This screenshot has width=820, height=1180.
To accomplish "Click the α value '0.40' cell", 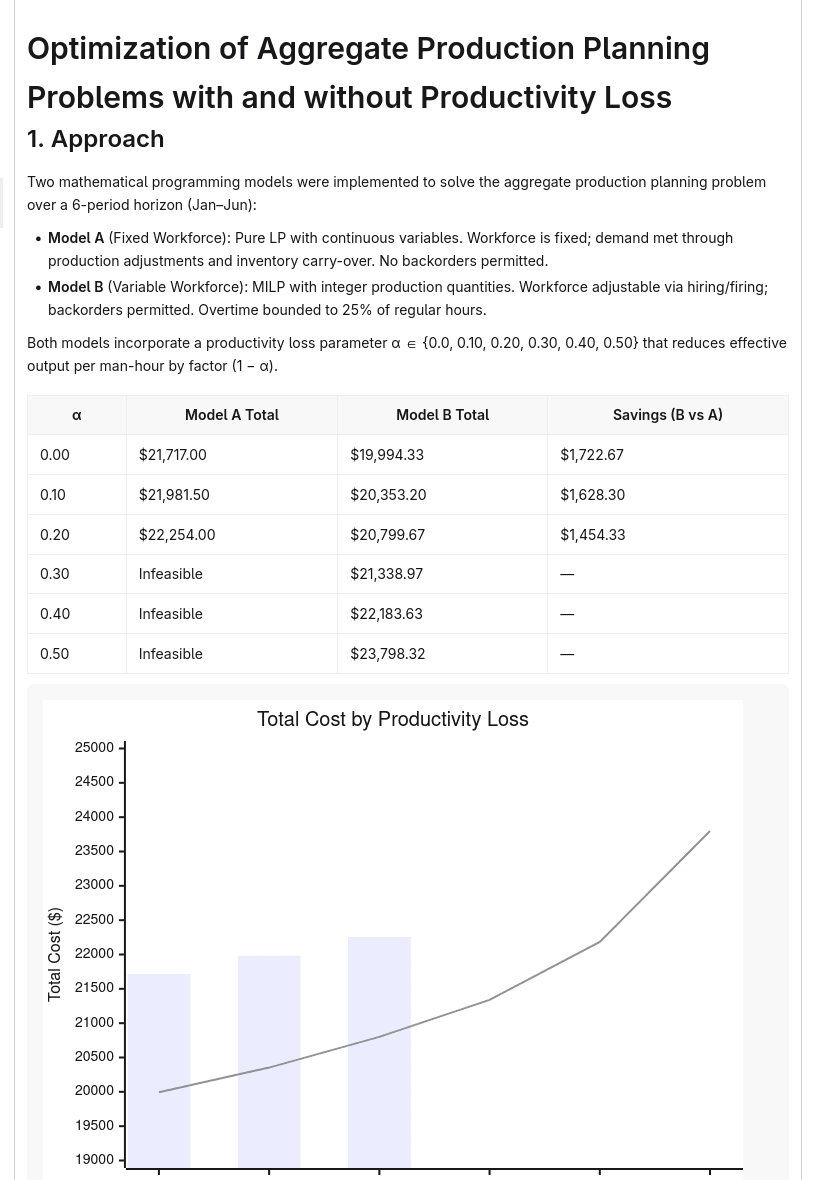I will [77, 614].
